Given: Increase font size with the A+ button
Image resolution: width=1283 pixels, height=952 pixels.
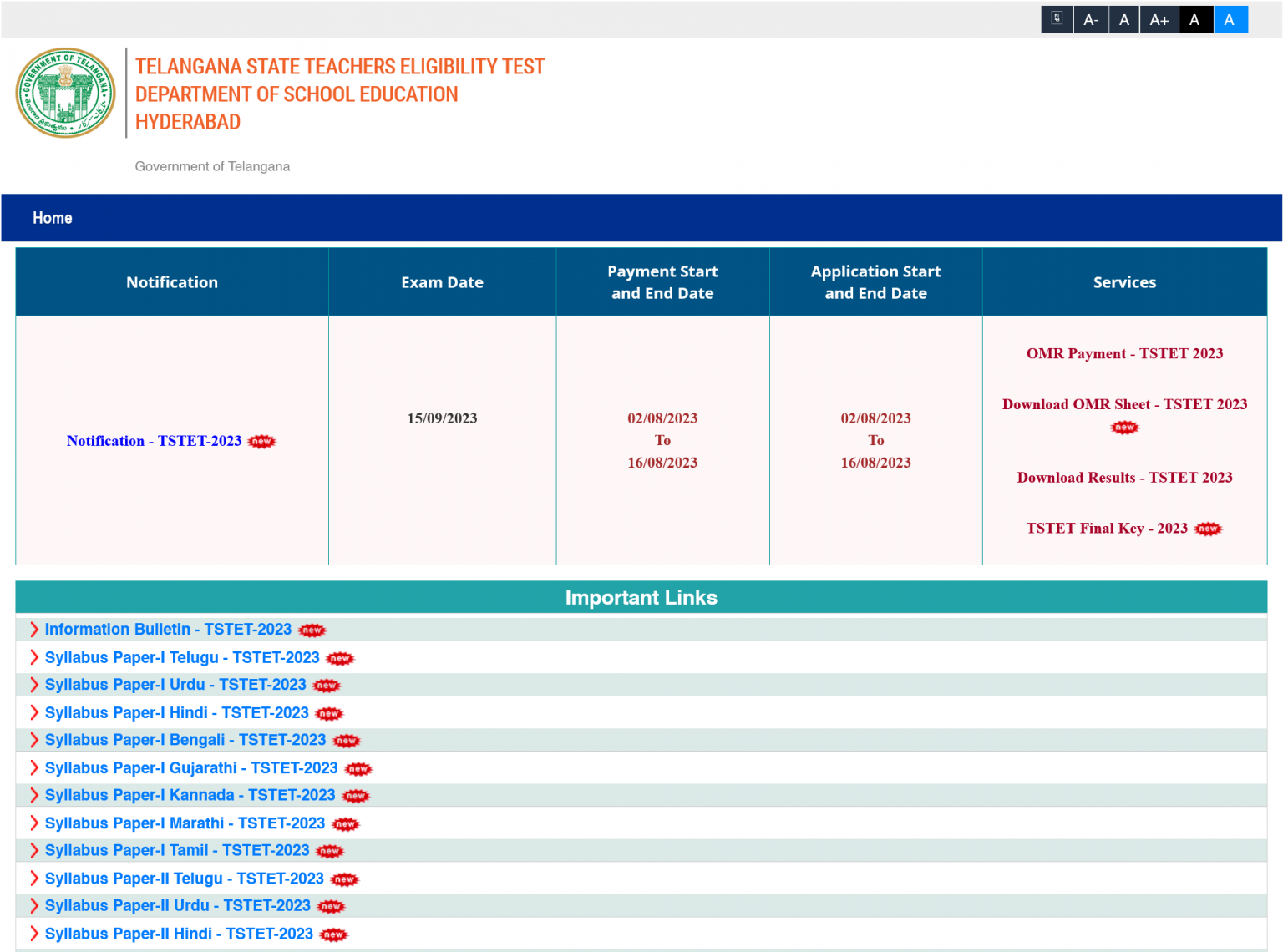Looking at the screenshot, I should pyautogui.click(x=1159, y=20).
